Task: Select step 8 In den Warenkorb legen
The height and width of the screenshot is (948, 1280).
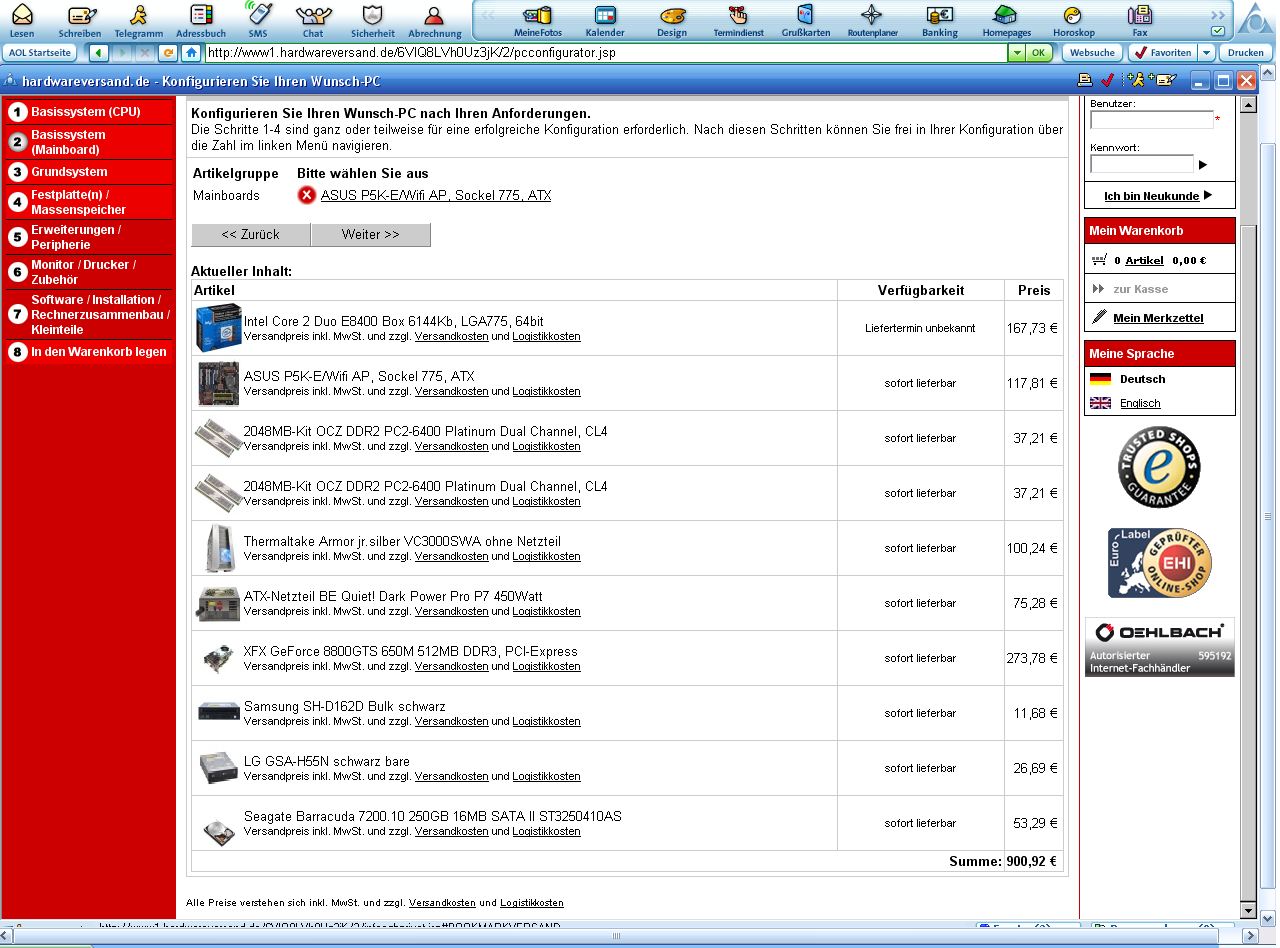Action: point(88,352)
